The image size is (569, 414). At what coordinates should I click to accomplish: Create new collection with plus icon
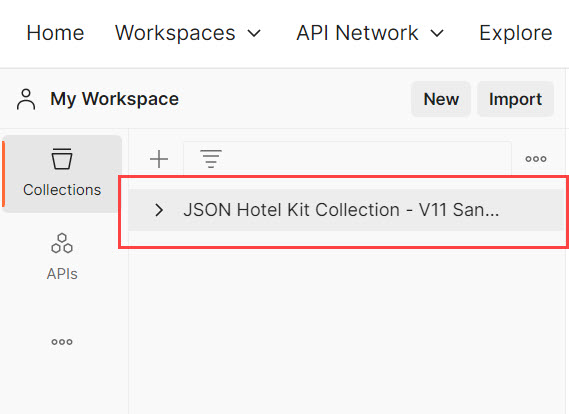pos(159,159)
